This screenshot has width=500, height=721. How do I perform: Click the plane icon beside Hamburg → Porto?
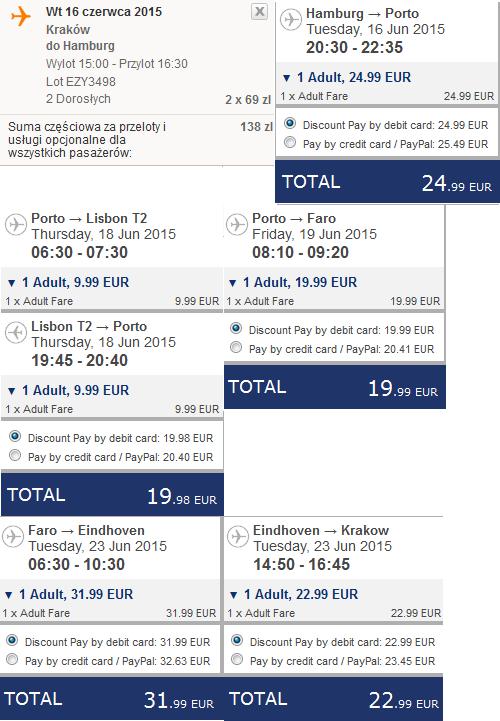[x=291, y=20]
